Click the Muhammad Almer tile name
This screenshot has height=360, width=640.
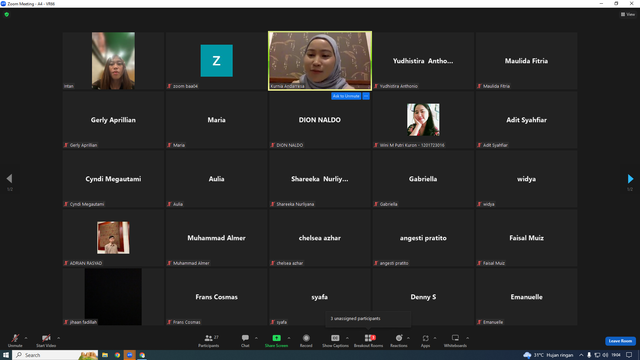216,238
